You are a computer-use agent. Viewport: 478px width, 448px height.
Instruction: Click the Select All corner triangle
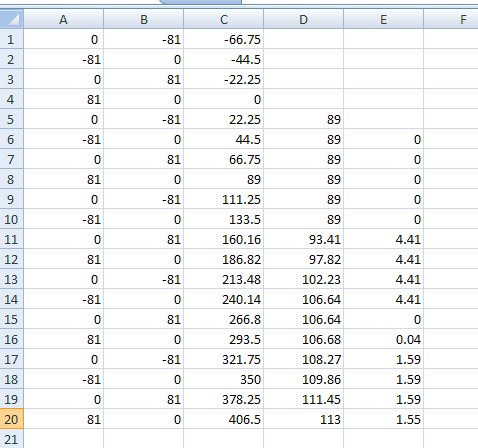click(12, 19)
